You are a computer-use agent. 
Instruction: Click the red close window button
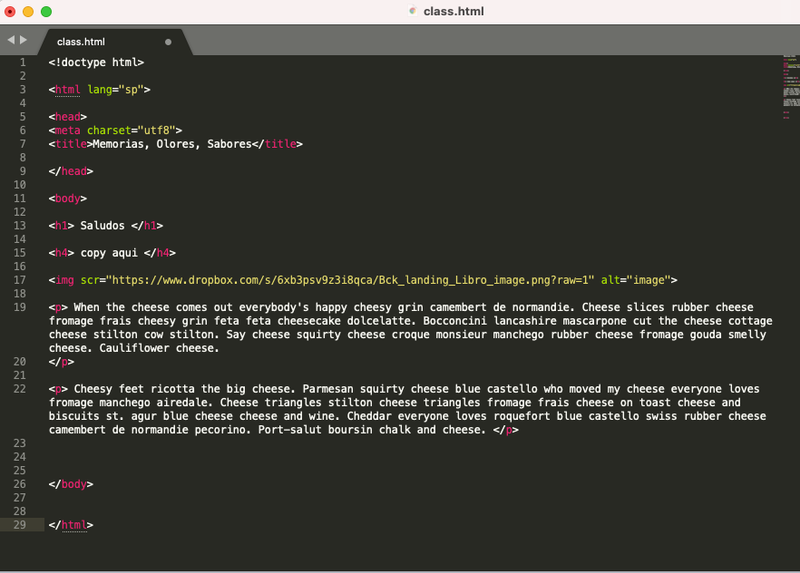(x=10, y=11)
